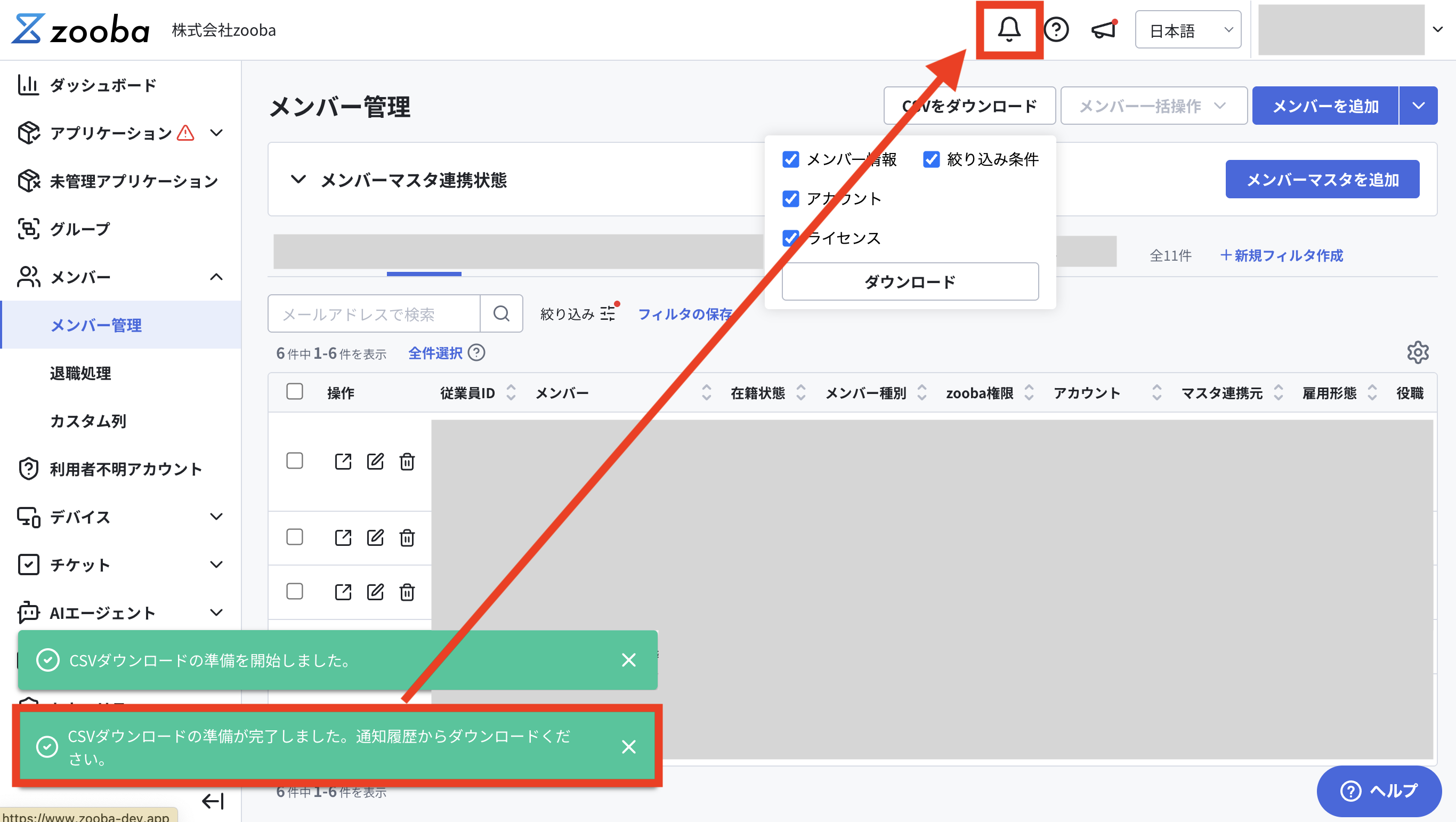Edit the first member row

375,461
